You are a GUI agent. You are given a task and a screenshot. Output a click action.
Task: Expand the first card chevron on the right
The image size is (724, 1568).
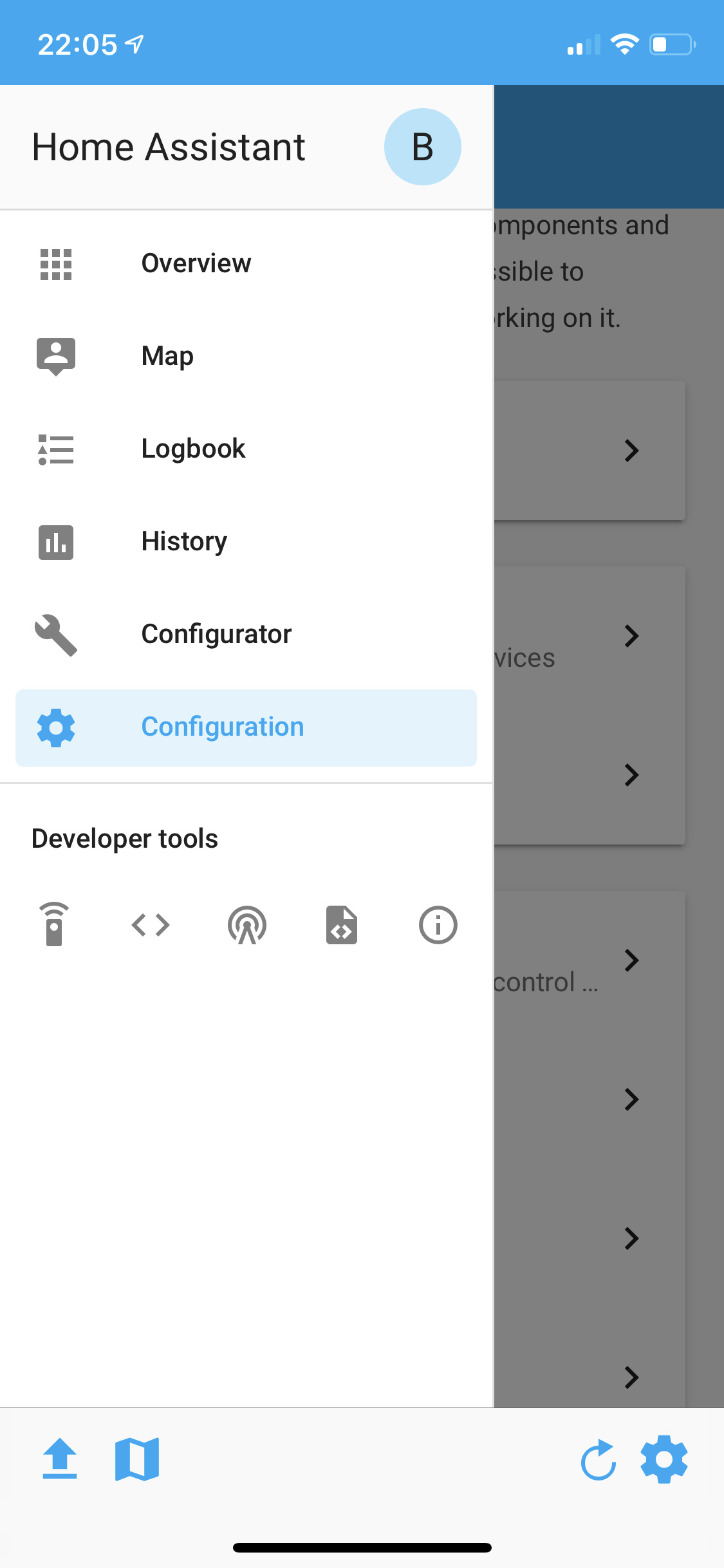point(632,451)
